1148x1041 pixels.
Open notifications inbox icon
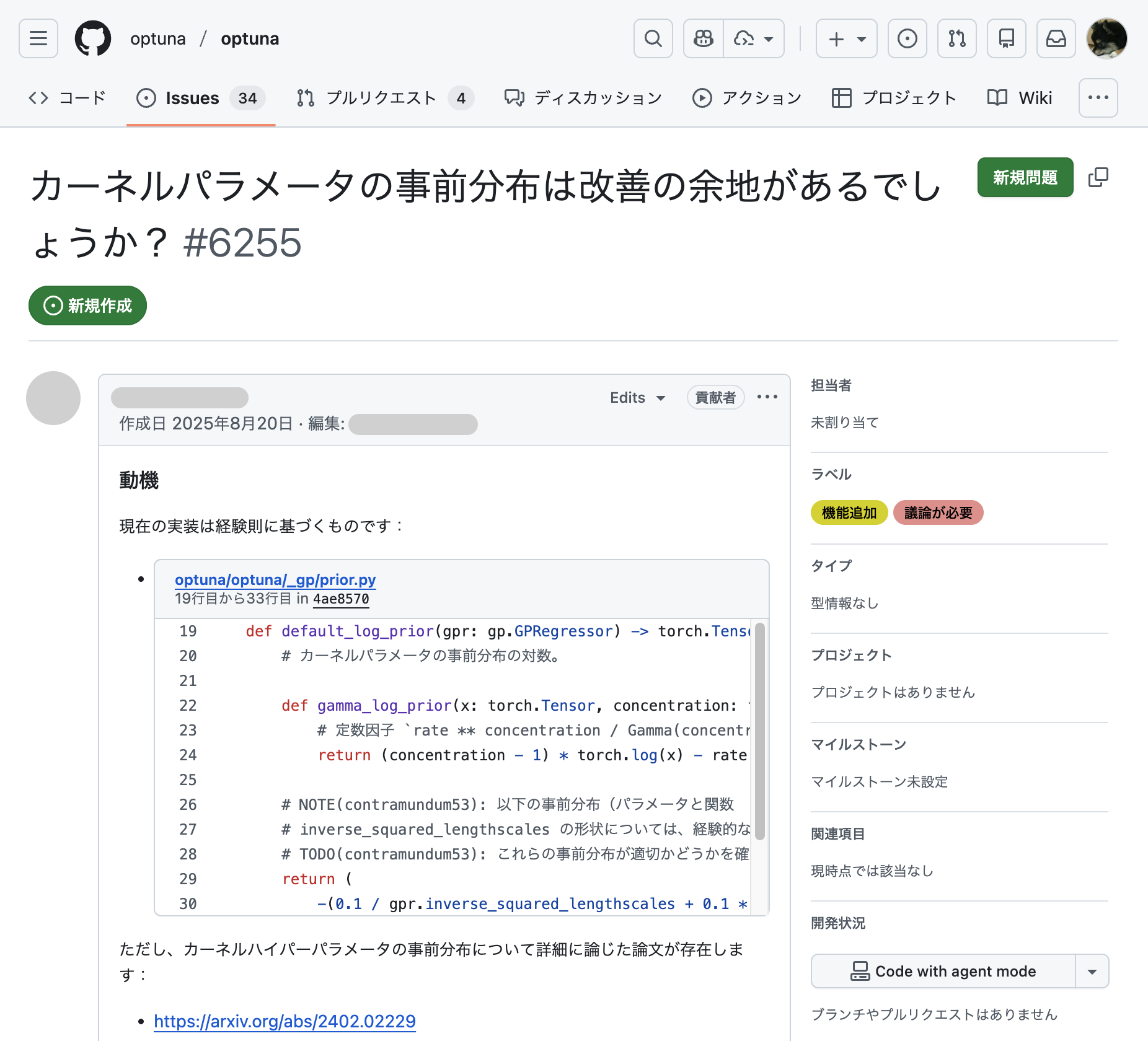click(x=1056, y=38)
